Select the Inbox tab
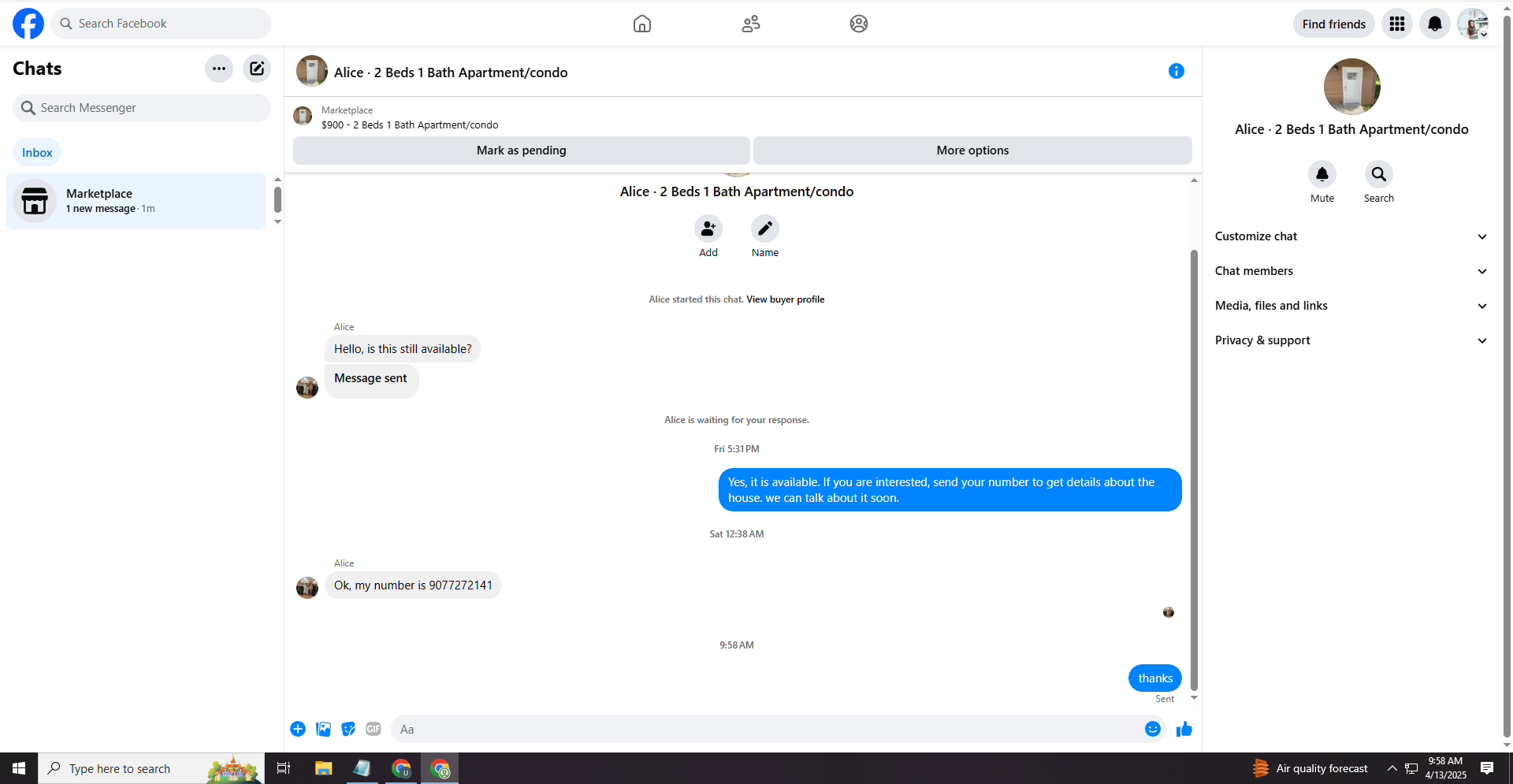1513x784 pixels. click(x=37, y=153)
